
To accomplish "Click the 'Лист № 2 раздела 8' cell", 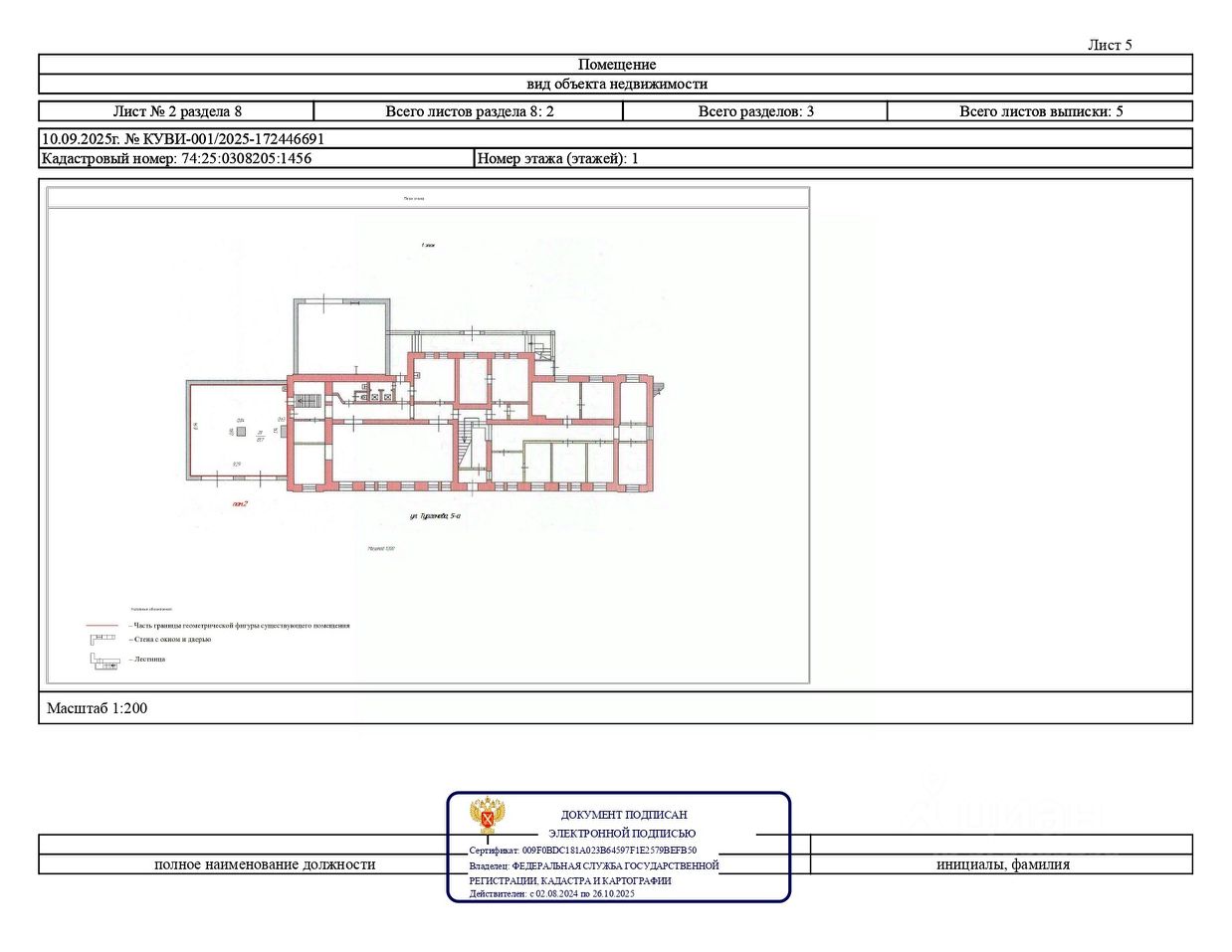I will pos(177,111).
